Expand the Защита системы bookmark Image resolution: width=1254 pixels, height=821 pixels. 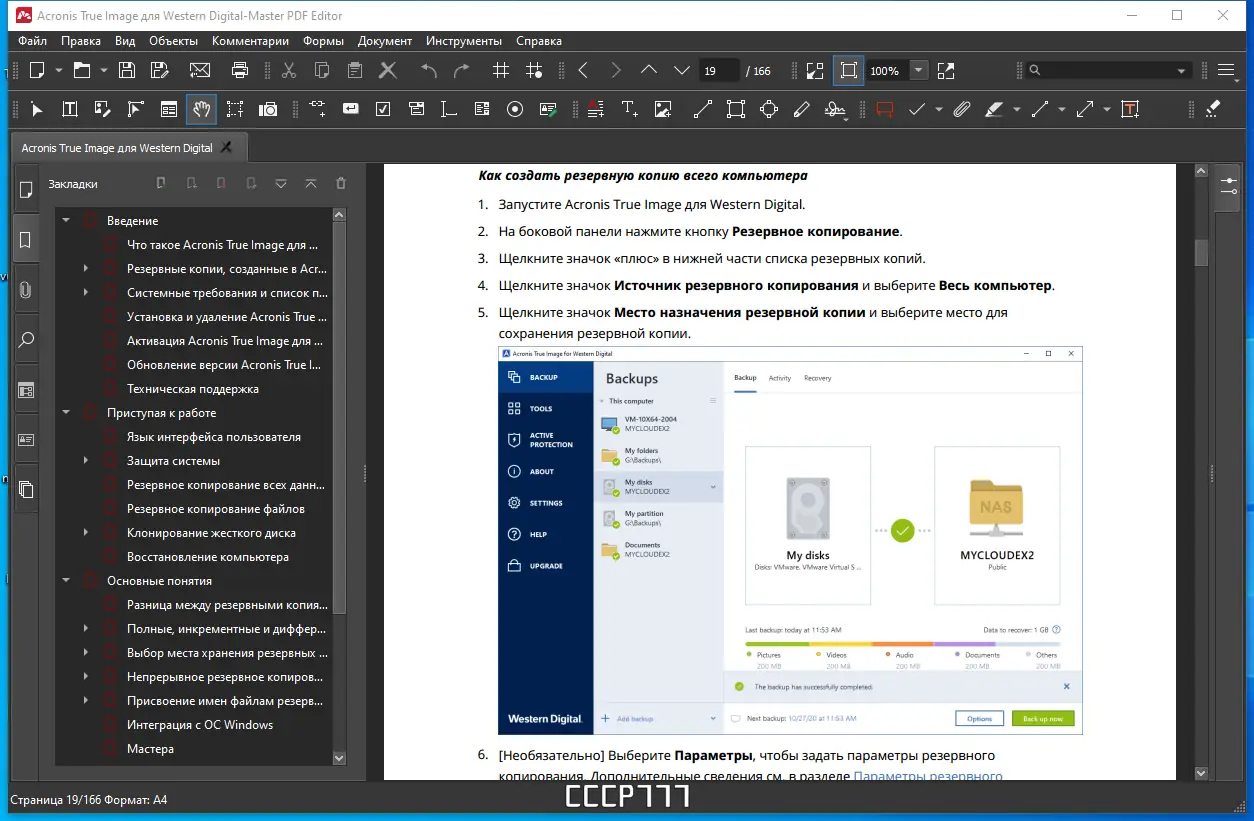point(86,461)
